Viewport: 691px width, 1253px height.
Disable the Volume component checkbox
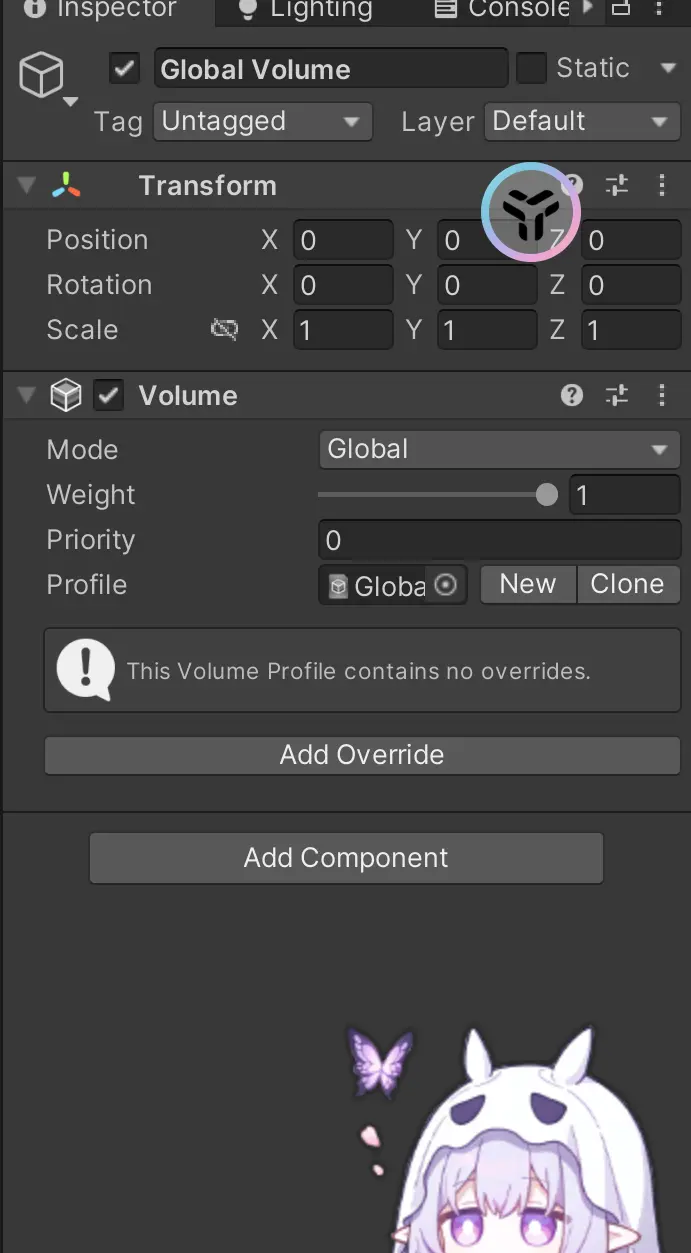(108, 396)
